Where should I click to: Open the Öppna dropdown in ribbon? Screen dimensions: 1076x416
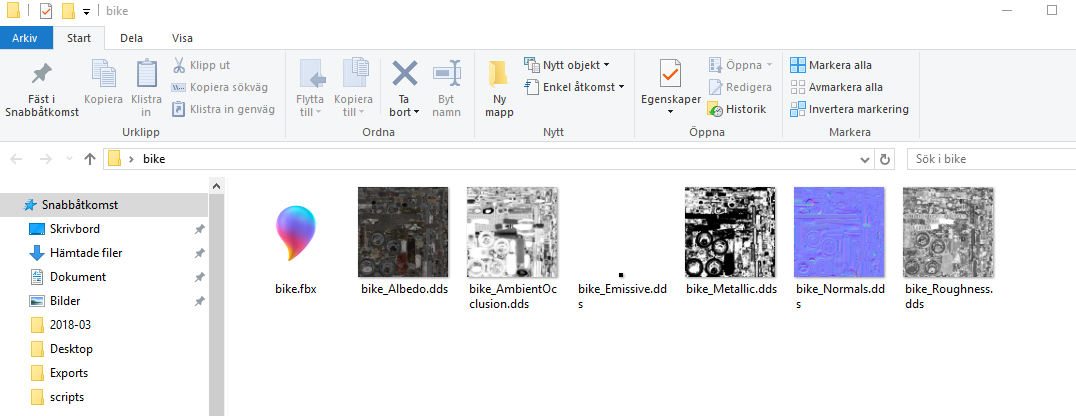740,65
